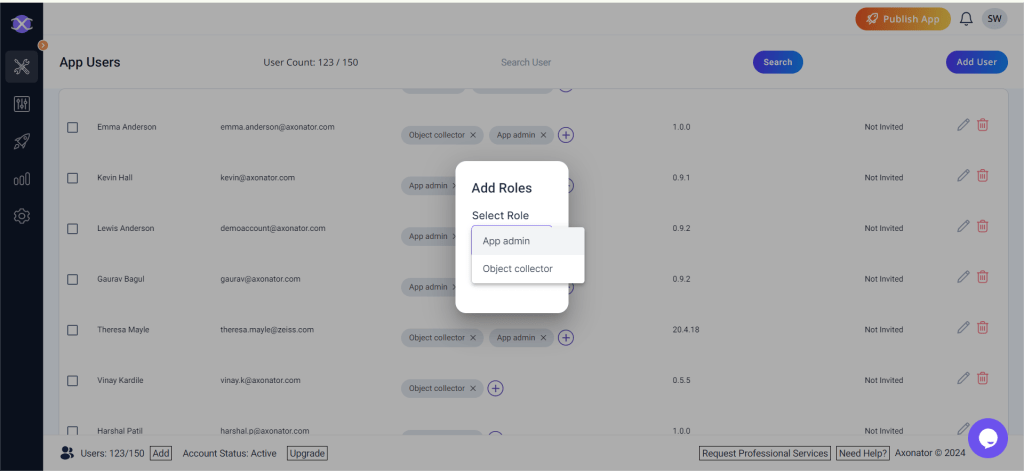This screenshot has height=471, width=1024.
Task: Add role to Vinay Kardile plus icon
Action: click(495, 388)
